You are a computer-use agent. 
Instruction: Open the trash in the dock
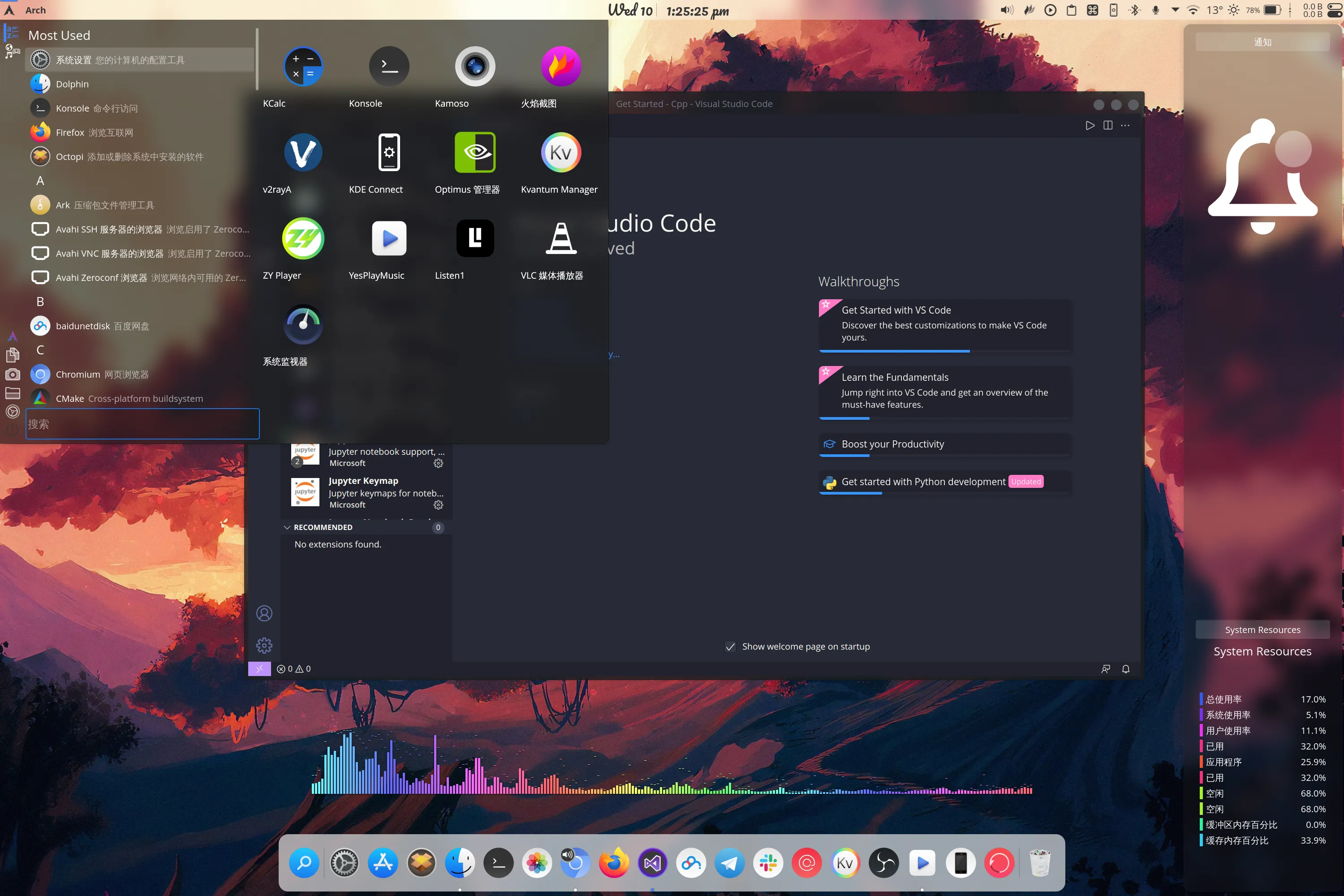coord(1039,863)
